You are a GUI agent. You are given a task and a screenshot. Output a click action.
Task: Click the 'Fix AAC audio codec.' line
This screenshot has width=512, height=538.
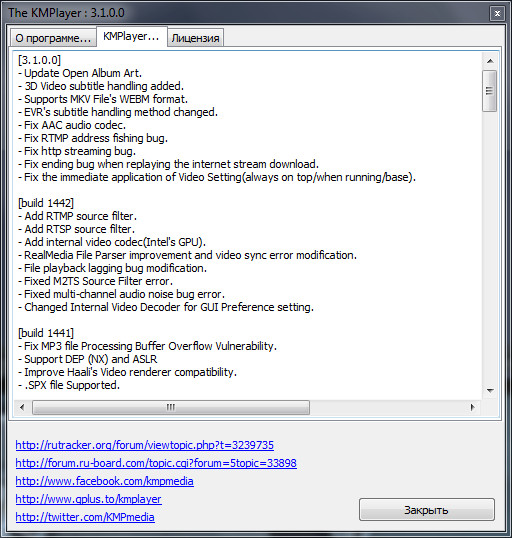click(72, 125)
